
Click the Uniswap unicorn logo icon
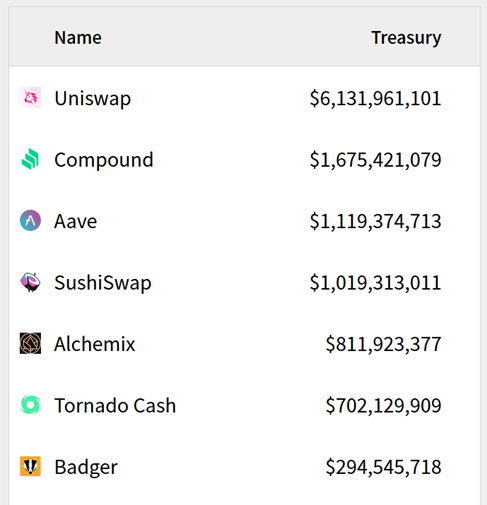click(x=30, y=98)
